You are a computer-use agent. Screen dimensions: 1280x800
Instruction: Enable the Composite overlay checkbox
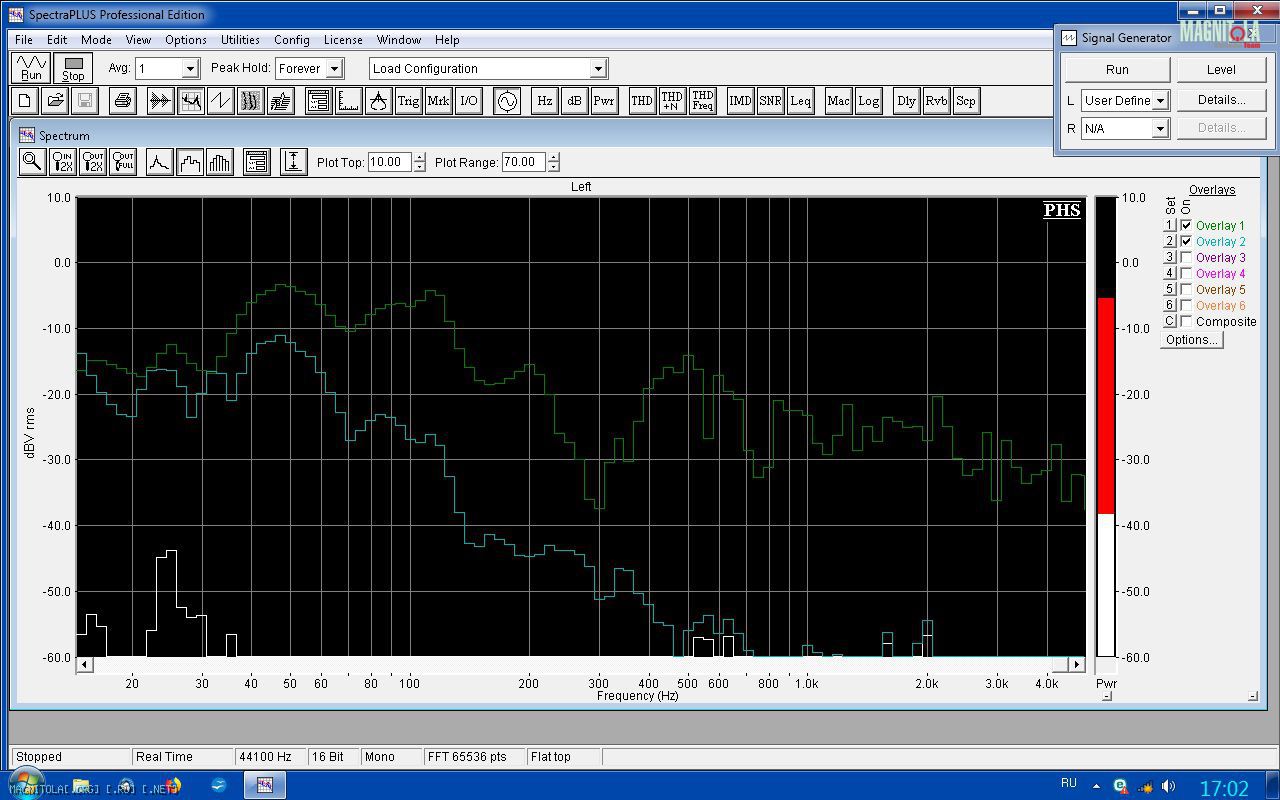[1187, 322]
